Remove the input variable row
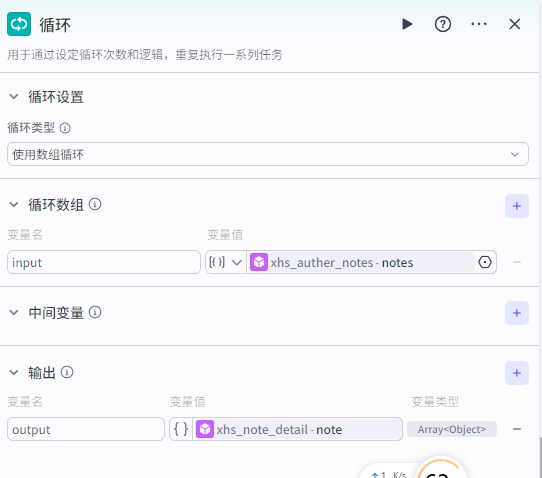Viewport: 542px width, 478px height. pos(516,262)
